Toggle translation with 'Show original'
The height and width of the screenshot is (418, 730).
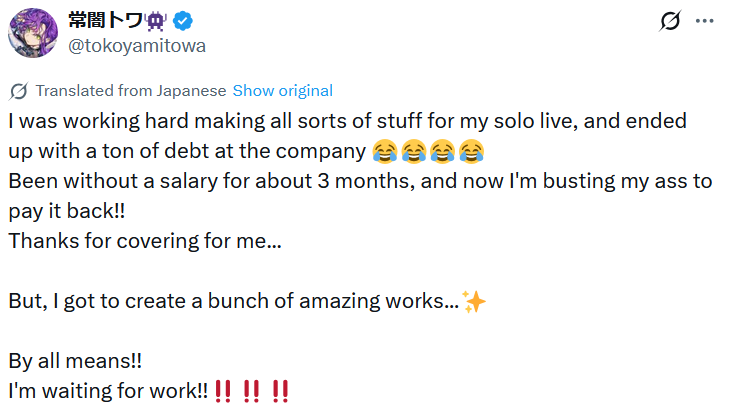click(283, 91)
